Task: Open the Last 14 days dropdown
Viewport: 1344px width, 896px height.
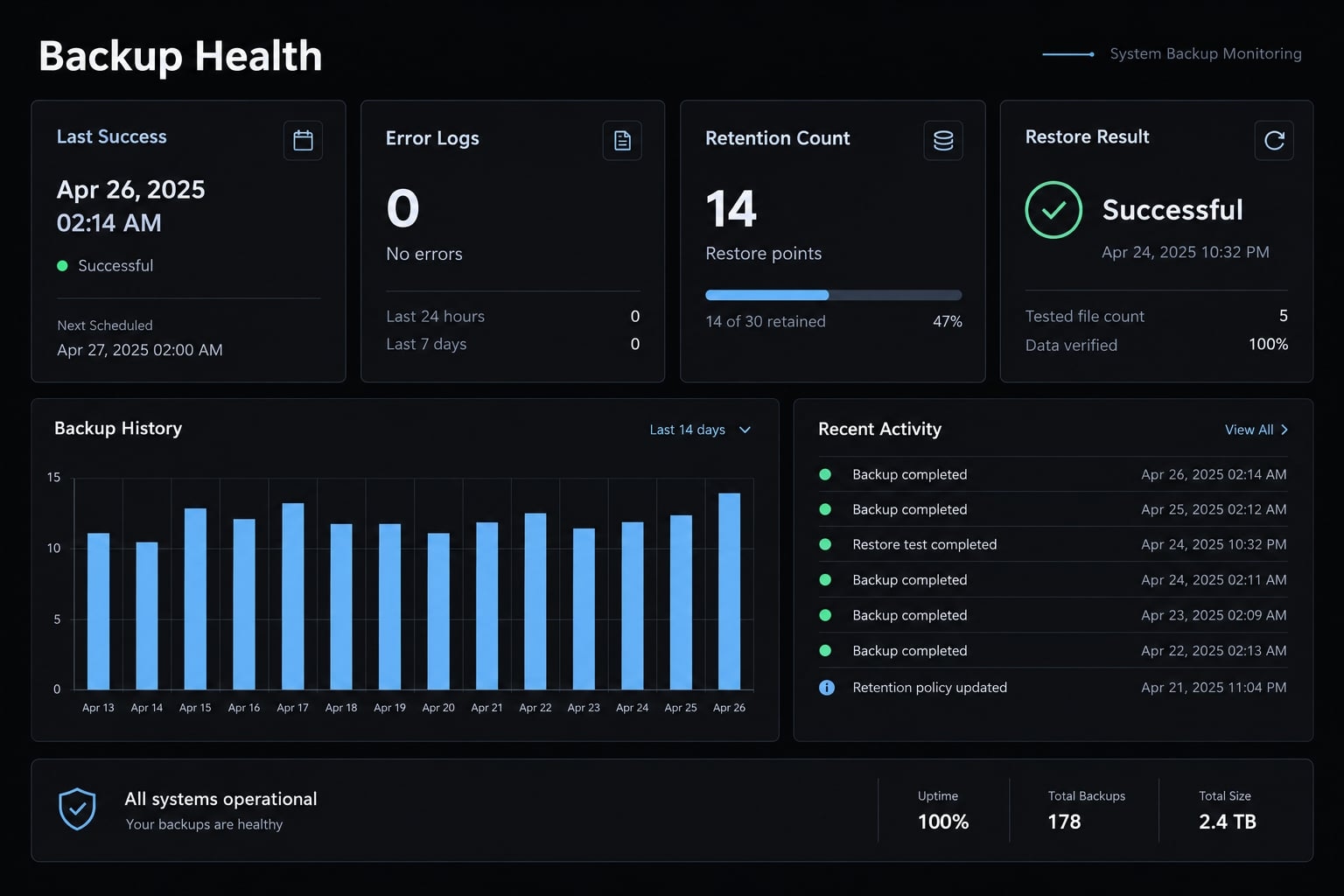Action: (700, 430)
